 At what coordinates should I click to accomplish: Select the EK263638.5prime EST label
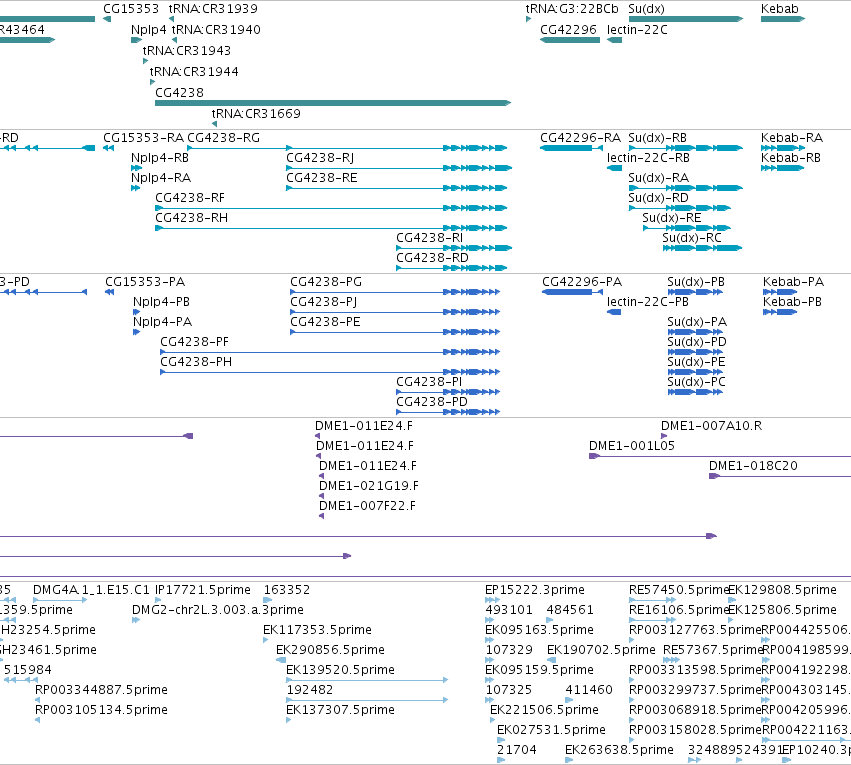point(619,750)
